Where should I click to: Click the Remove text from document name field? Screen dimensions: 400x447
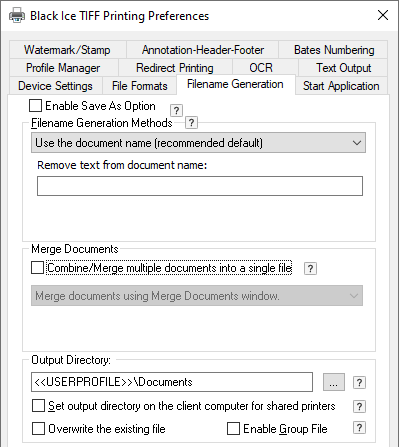pos(200,186)
